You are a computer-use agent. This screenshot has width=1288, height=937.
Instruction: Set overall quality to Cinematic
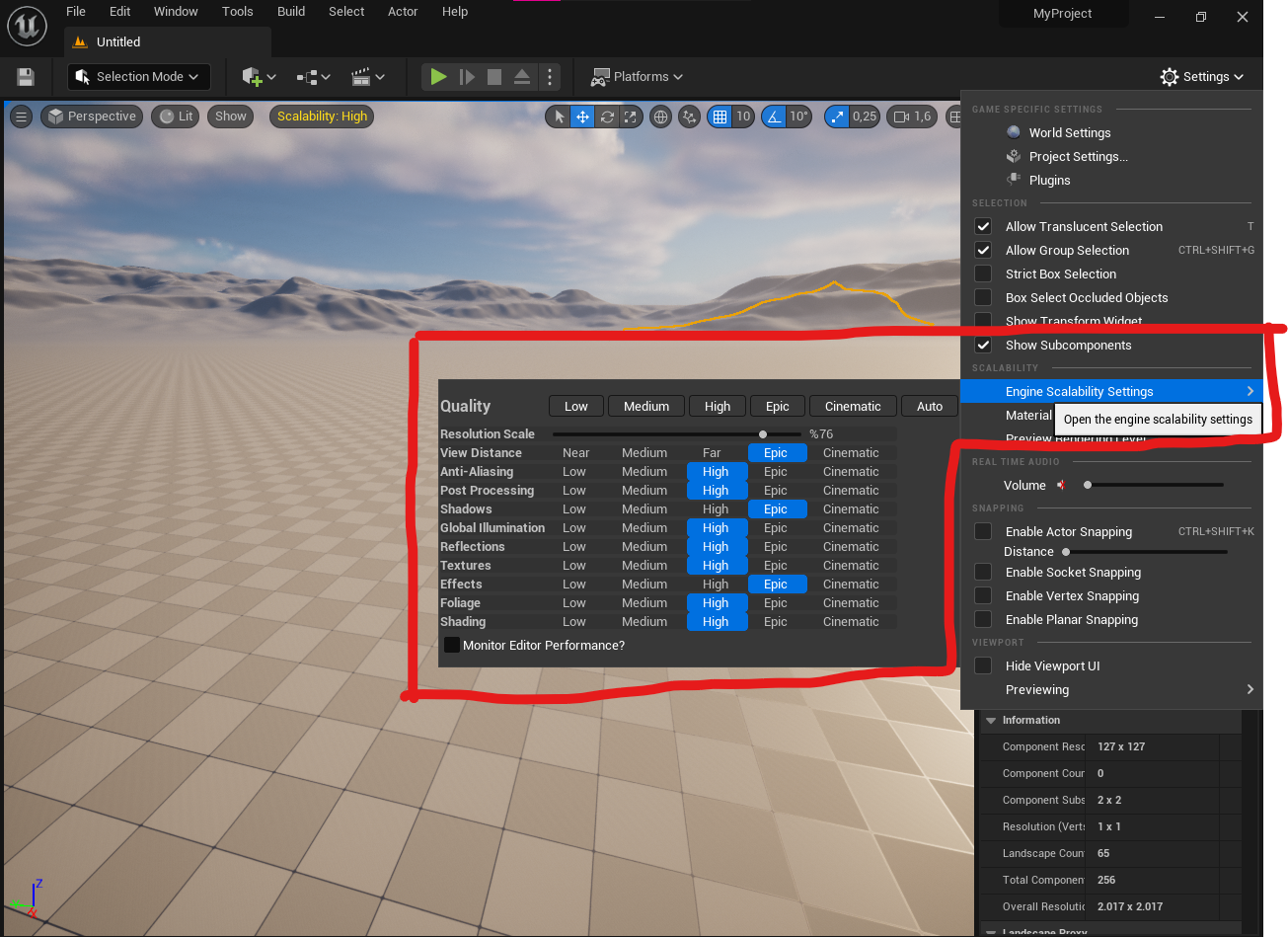[853, 406]
